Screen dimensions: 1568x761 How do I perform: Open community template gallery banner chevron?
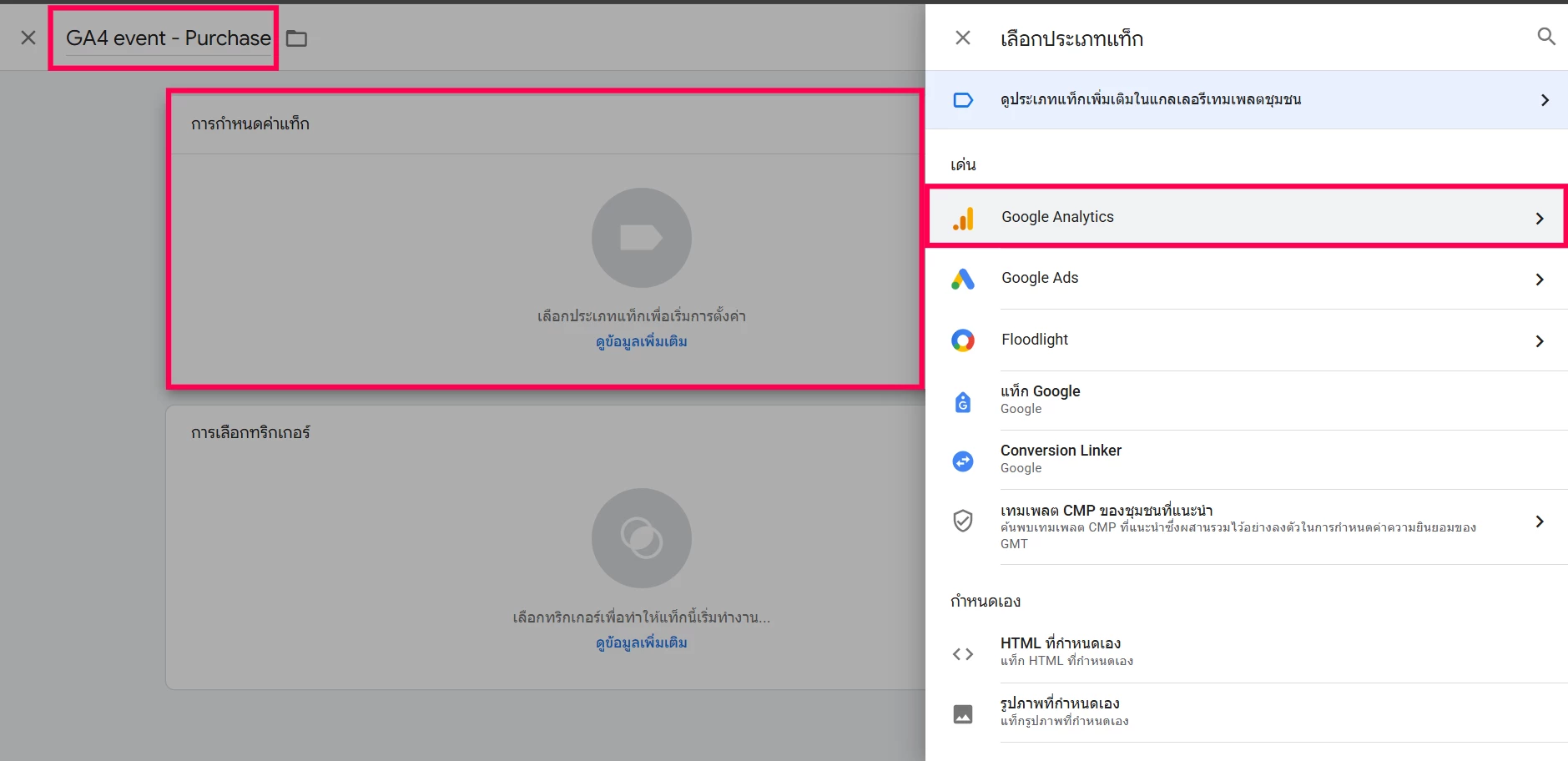click(x=1545, y=100)
